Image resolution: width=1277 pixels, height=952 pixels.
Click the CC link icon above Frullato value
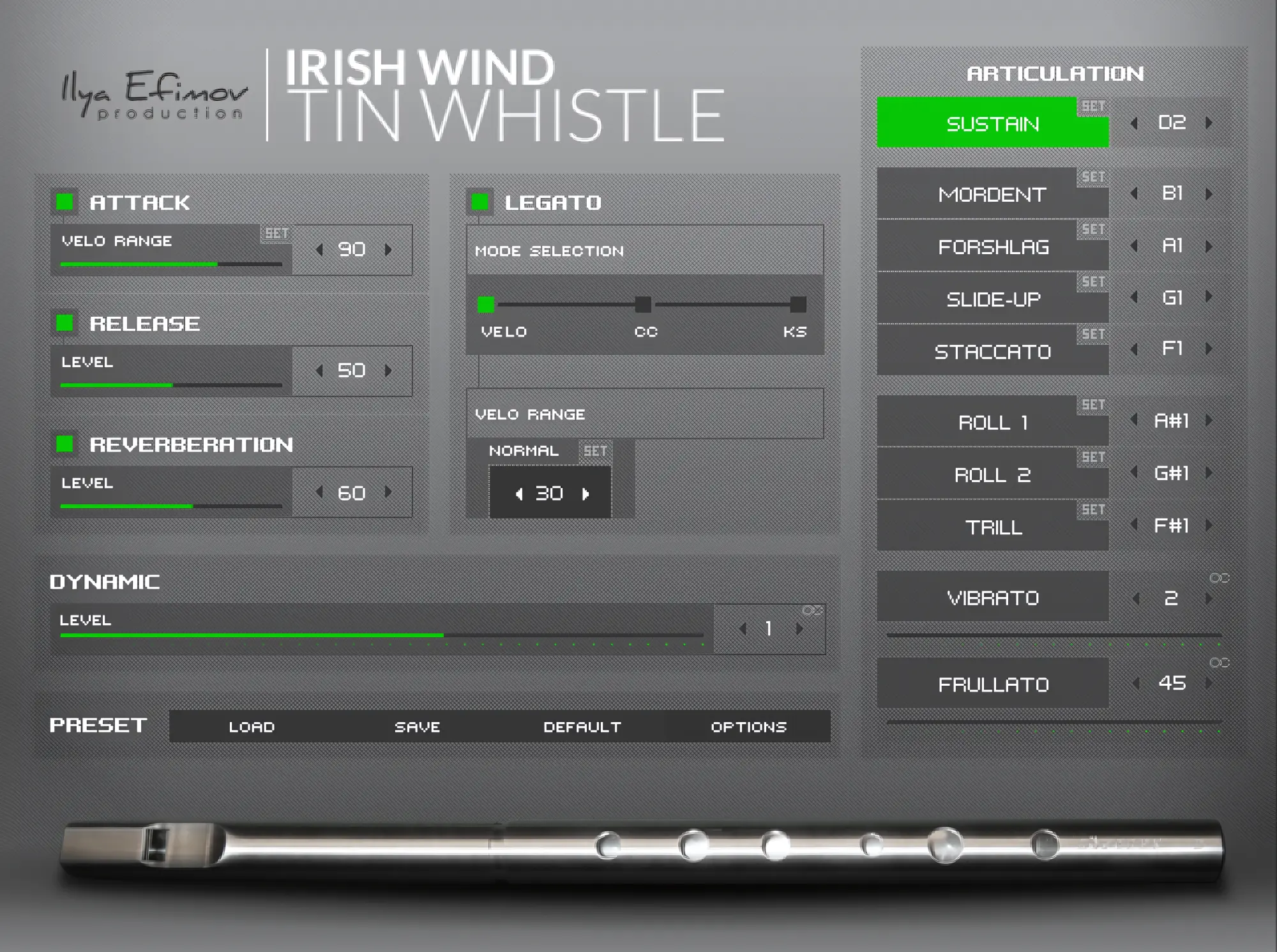tap(1219, 663)
